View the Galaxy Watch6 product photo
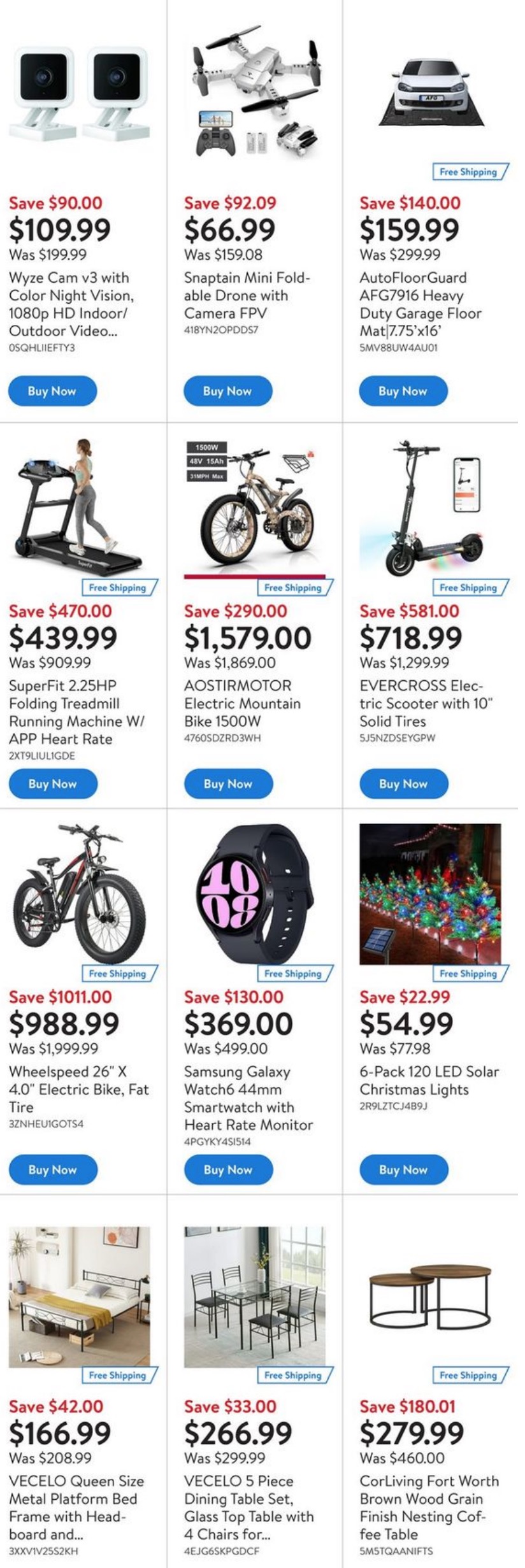This screenshot has height=1568, width=525. pyautogui.click(x=255, y=894)
